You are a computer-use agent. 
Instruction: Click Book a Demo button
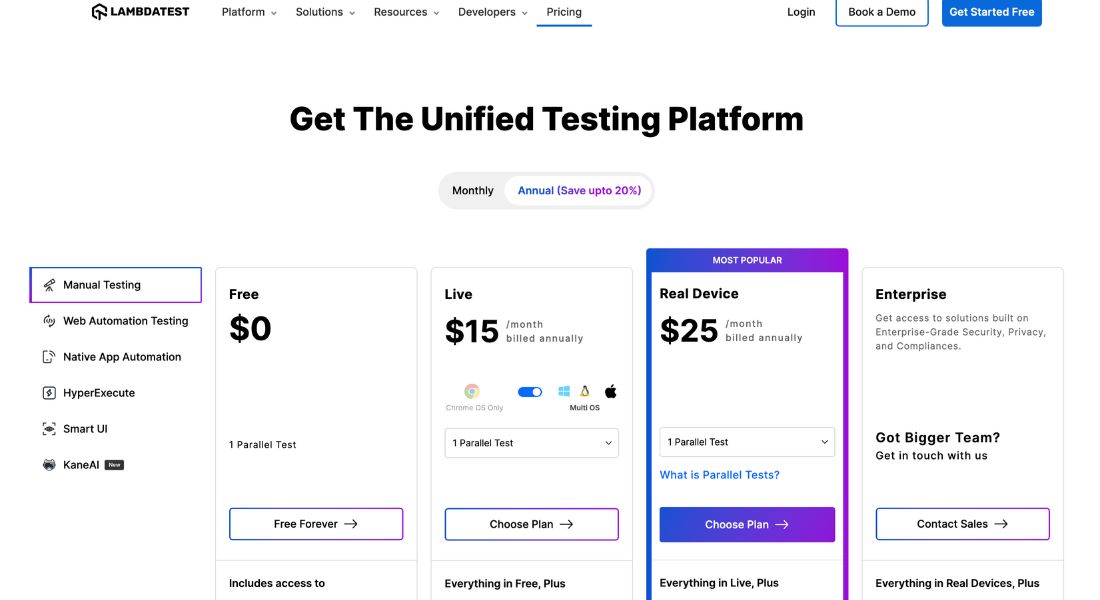[881, 12]
